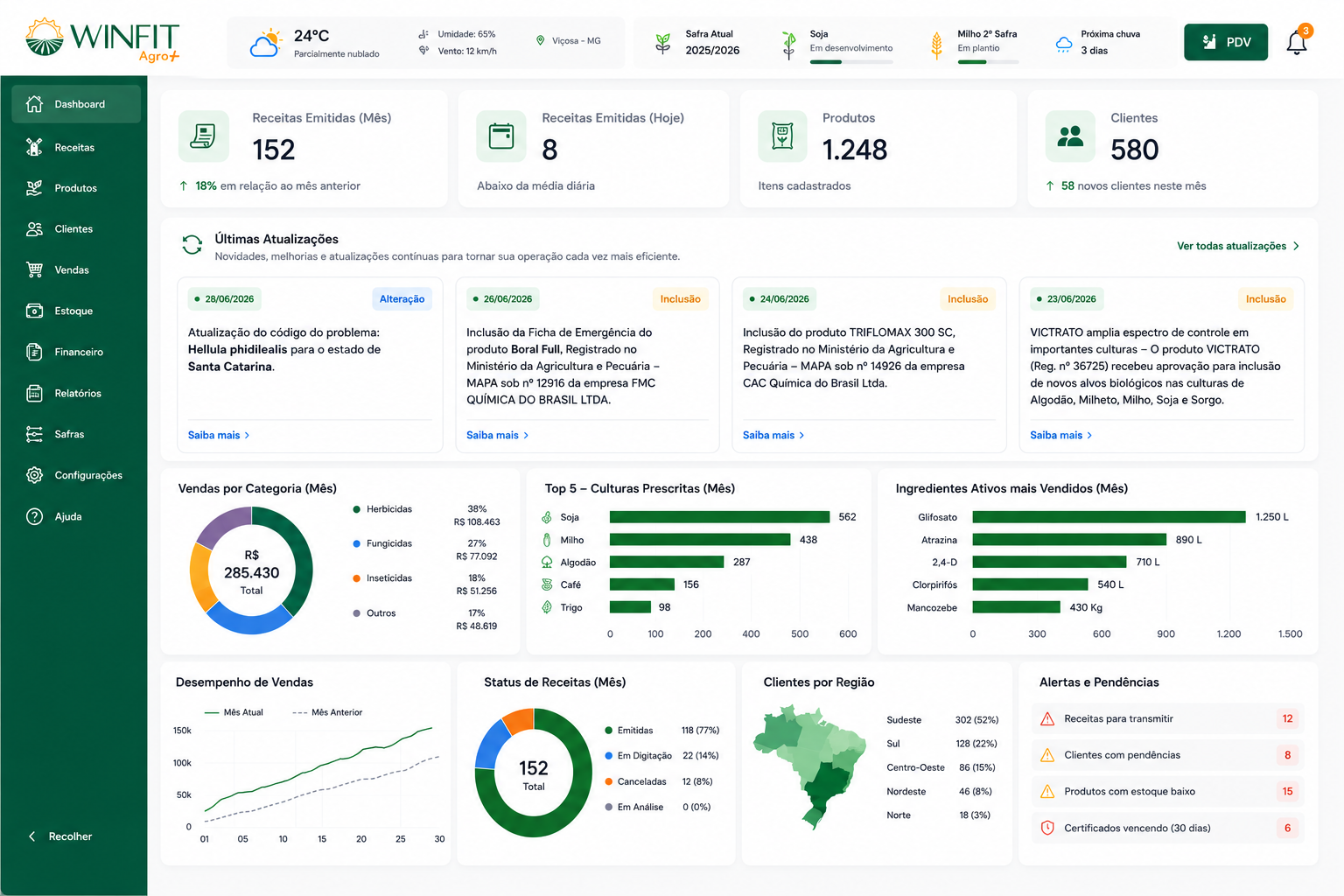The height and width of the screenshot is (896, 1344).
Task: Click the Clientes card people icon
Action: (1070, 136)
